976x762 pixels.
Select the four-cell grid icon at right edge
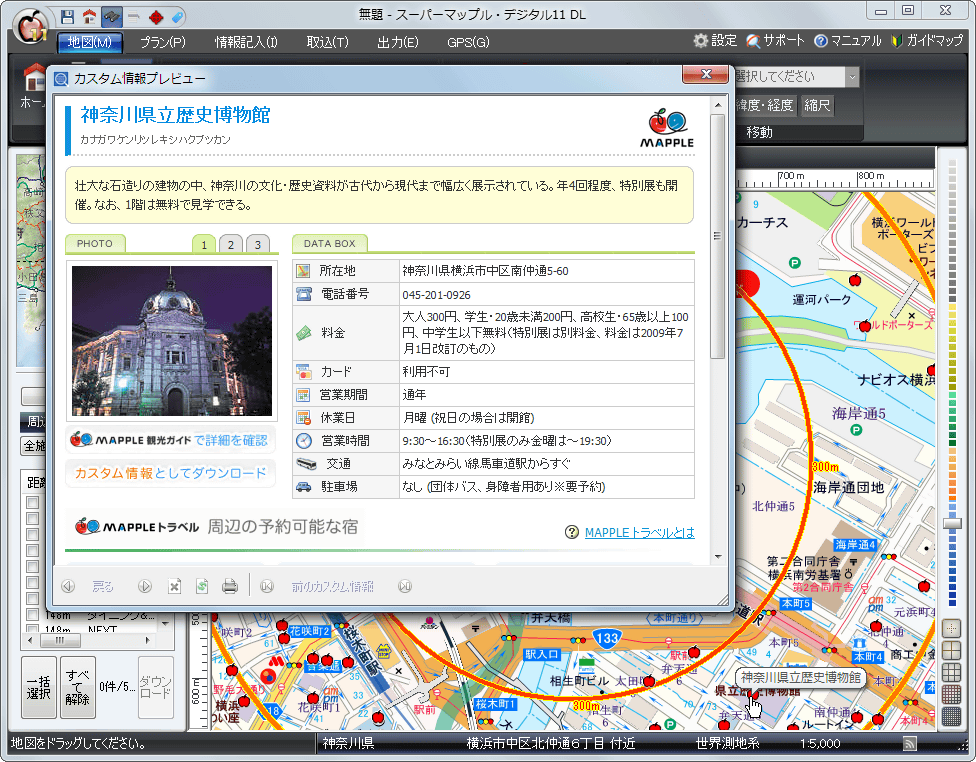[951, 651]
